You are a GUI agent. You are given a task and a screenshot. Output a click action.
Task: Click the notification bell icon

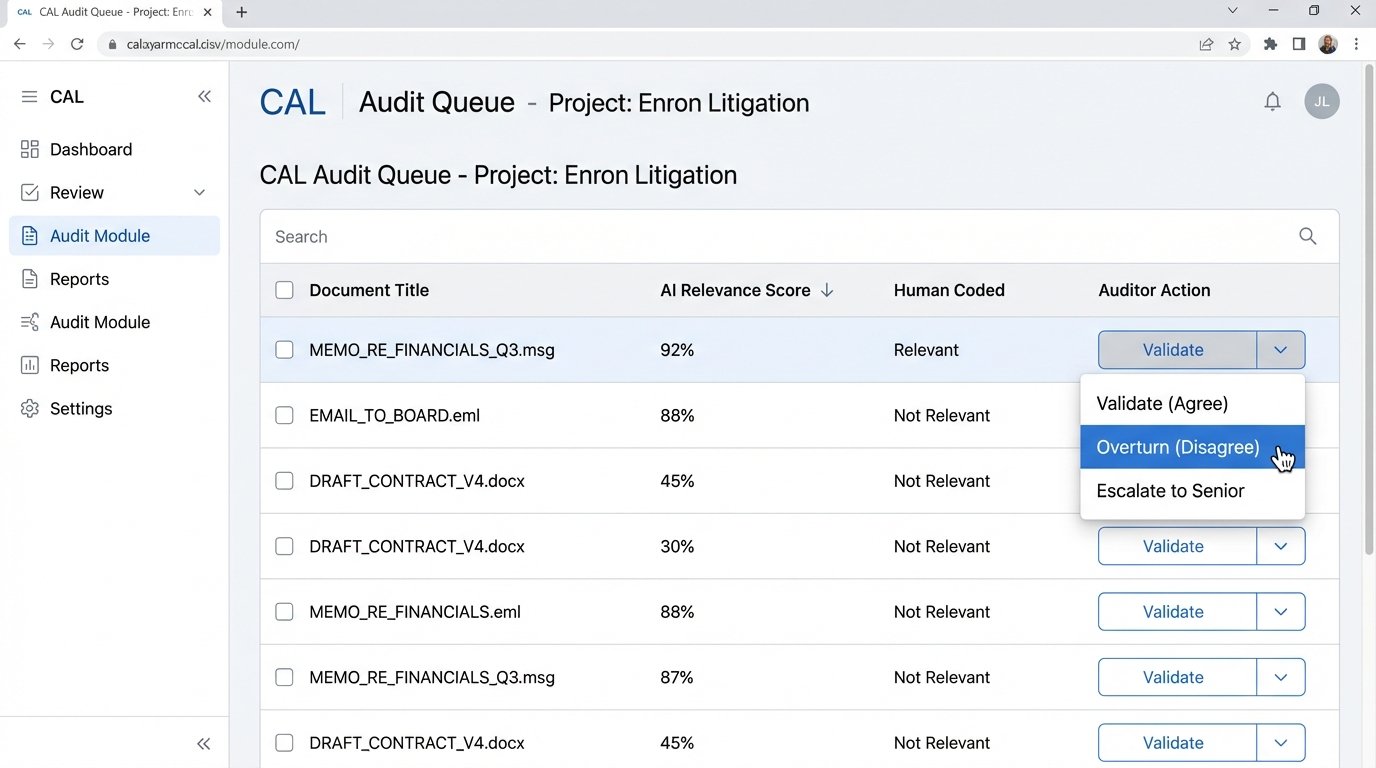point(1272,102)
